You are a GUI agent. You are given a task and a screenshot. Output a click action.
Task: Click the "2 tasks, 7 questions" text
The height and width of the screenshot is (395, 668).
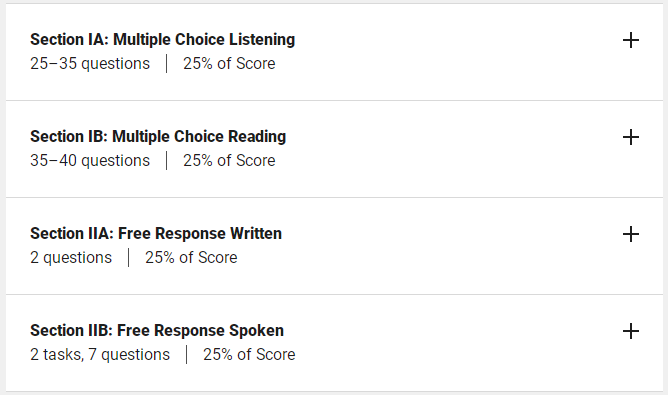pyautogui.click(x=100, y=355)
